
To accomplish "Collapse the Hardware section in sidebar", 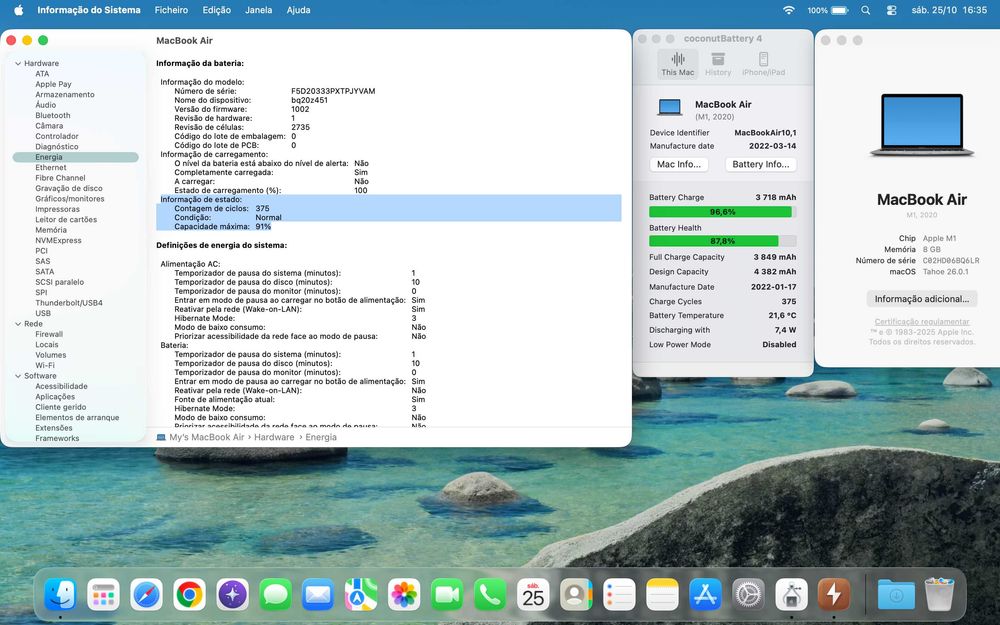I will pyautogui.click(x=18, y=63).
